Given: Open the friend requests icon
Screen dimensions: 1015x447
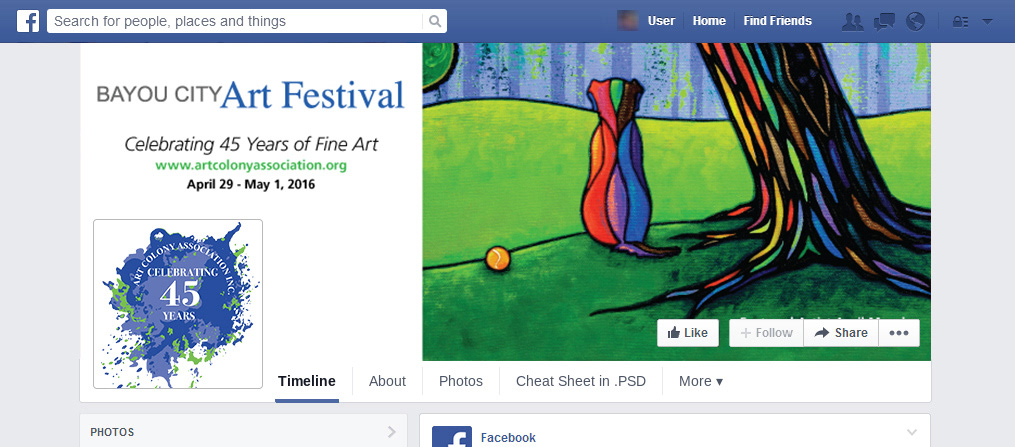Looking at the screenshot, I should (853, 21).
